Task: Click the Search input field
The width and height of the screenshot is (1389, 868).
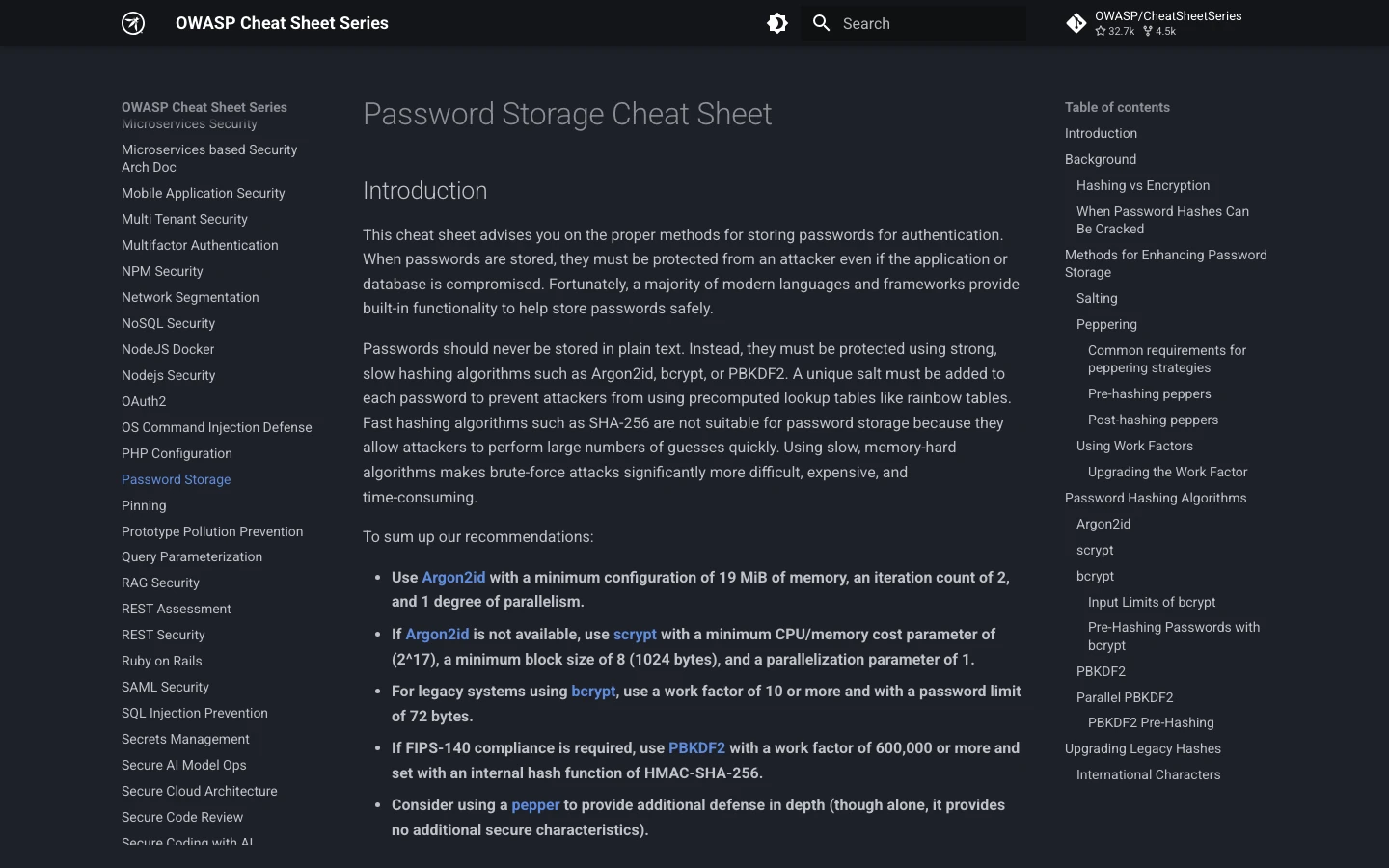Action: pos(913,23)
